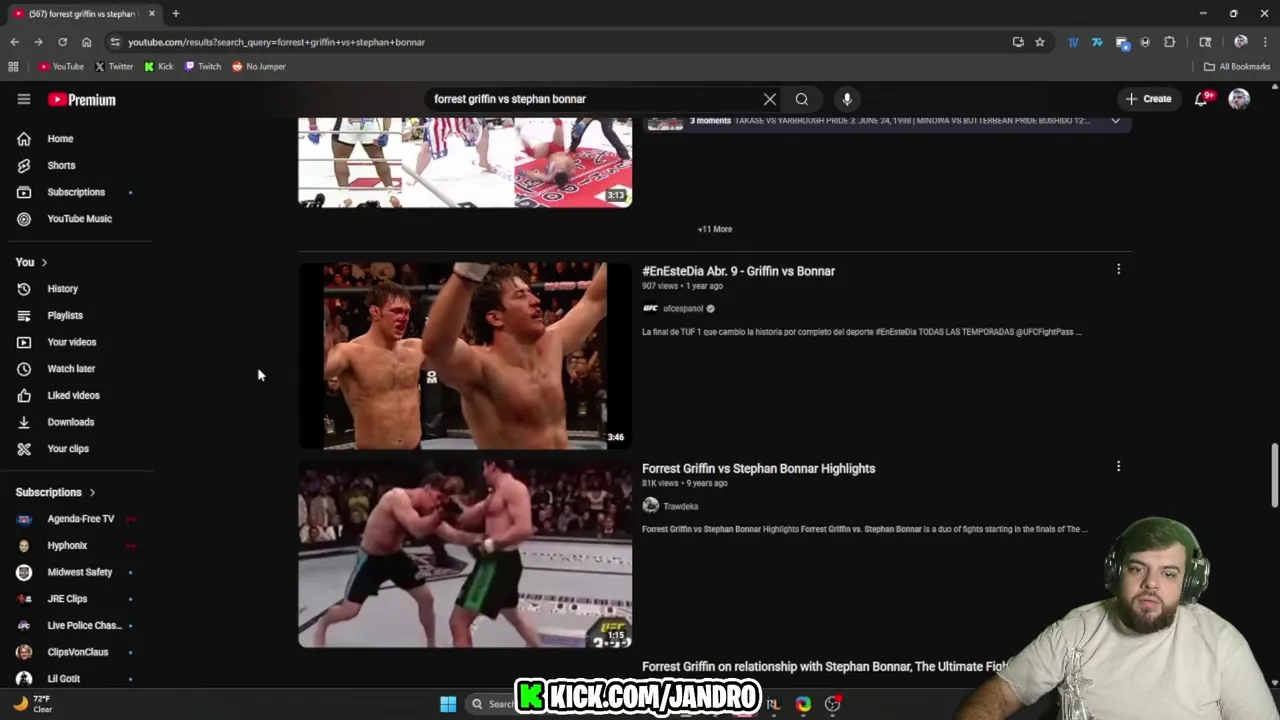The image size is (1280, 720).
Task: Open the YouTube account avatar menu
Action: [1239, 99]
